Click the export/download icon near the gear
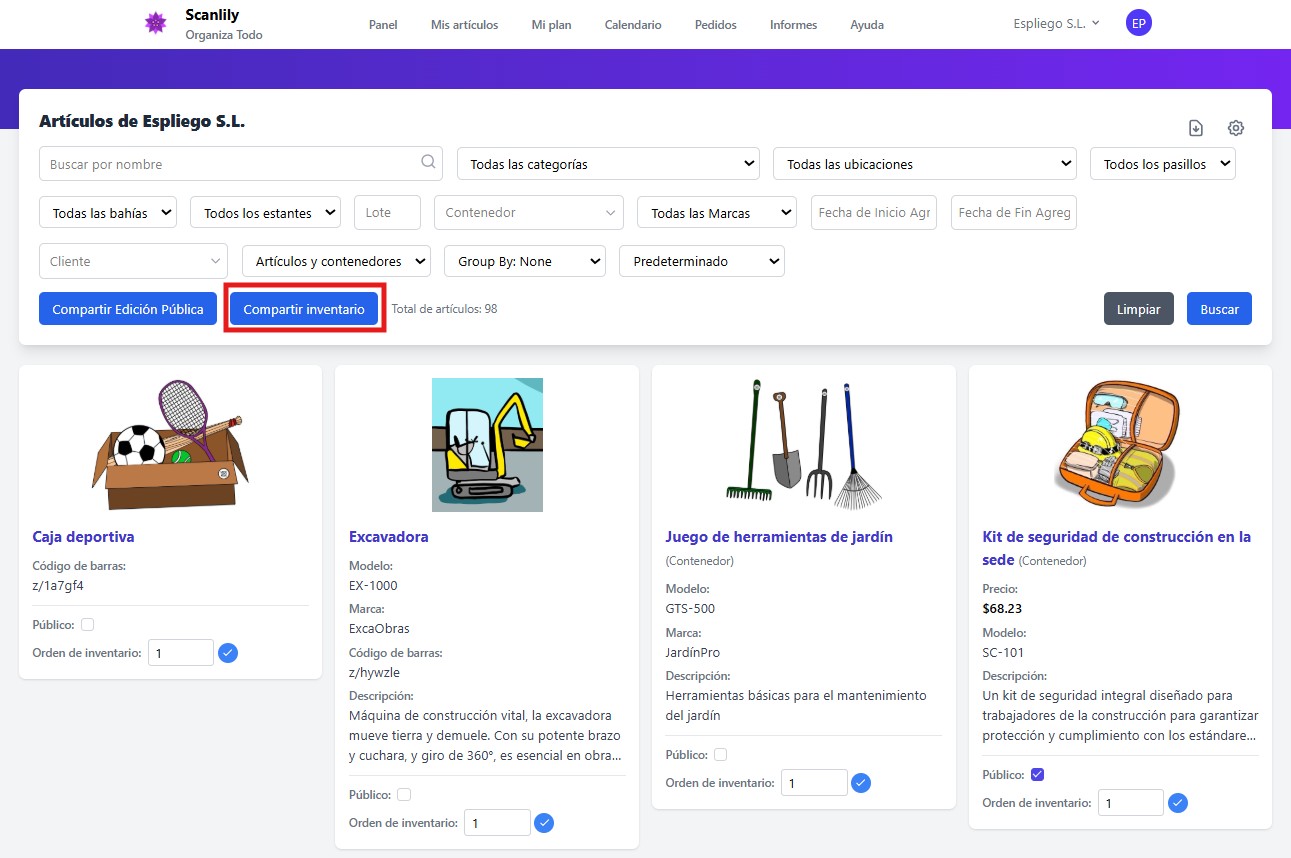 pos(1195,128)
